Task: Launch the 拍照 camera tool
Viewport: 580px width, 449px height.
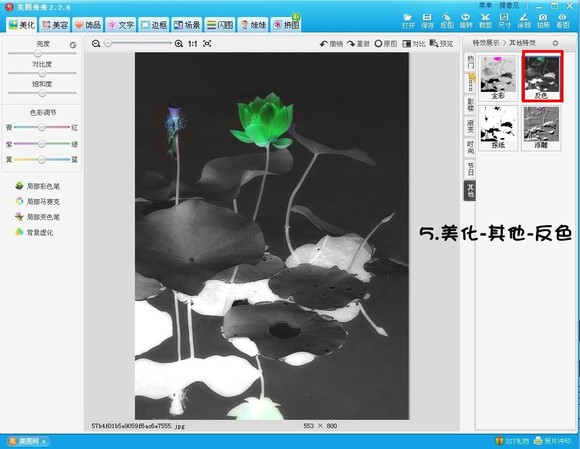Action: (x=543, y=21)
